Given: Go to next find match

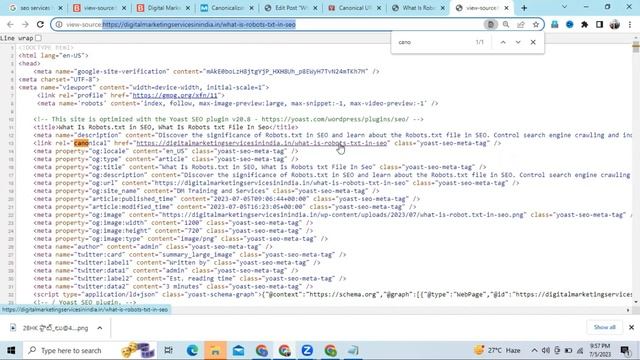Looking at the screenshot, I should (518, 42).
